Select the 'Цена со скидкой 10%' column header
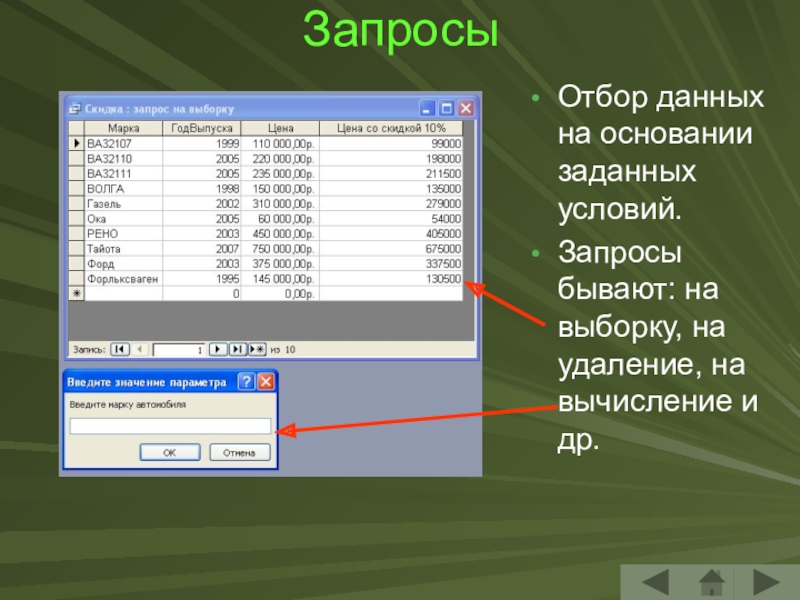The height and width of the screenshot is (600, 800). [392, 129]
